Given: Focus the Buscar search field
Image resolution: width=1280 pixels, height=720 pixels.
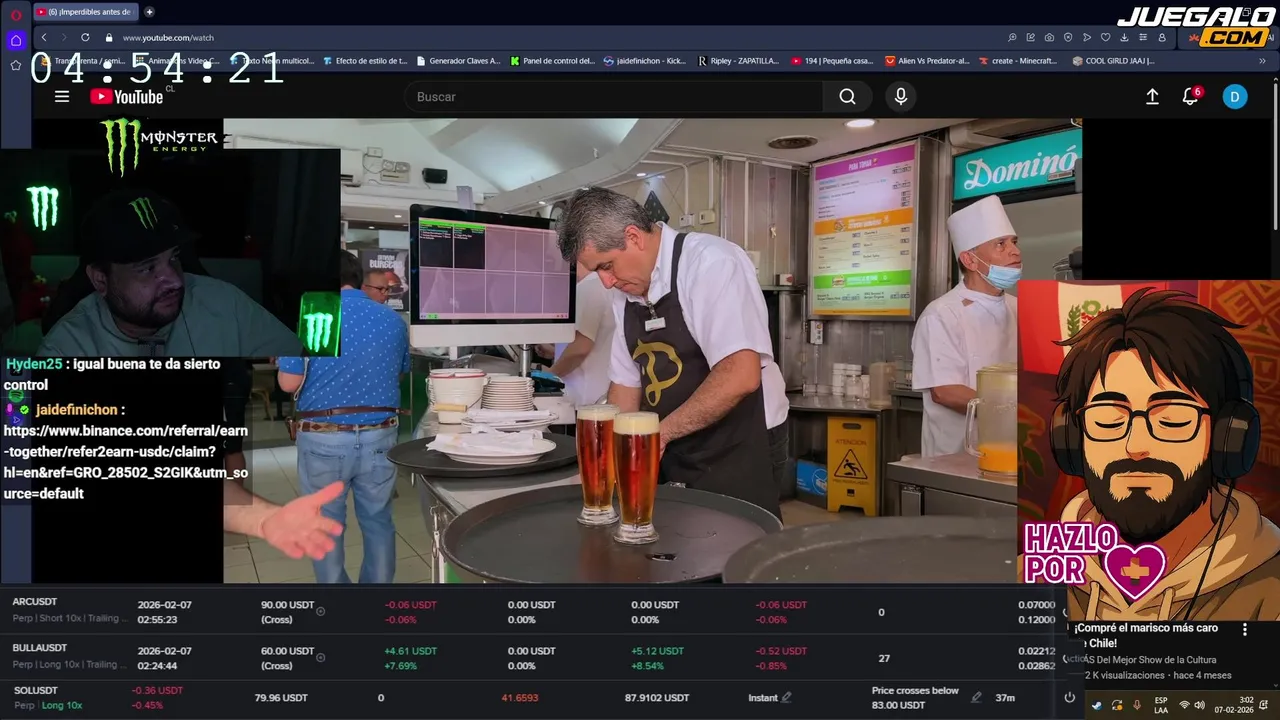Looking at the screenshot, I should pyautogui.click(x=614, y=96).
